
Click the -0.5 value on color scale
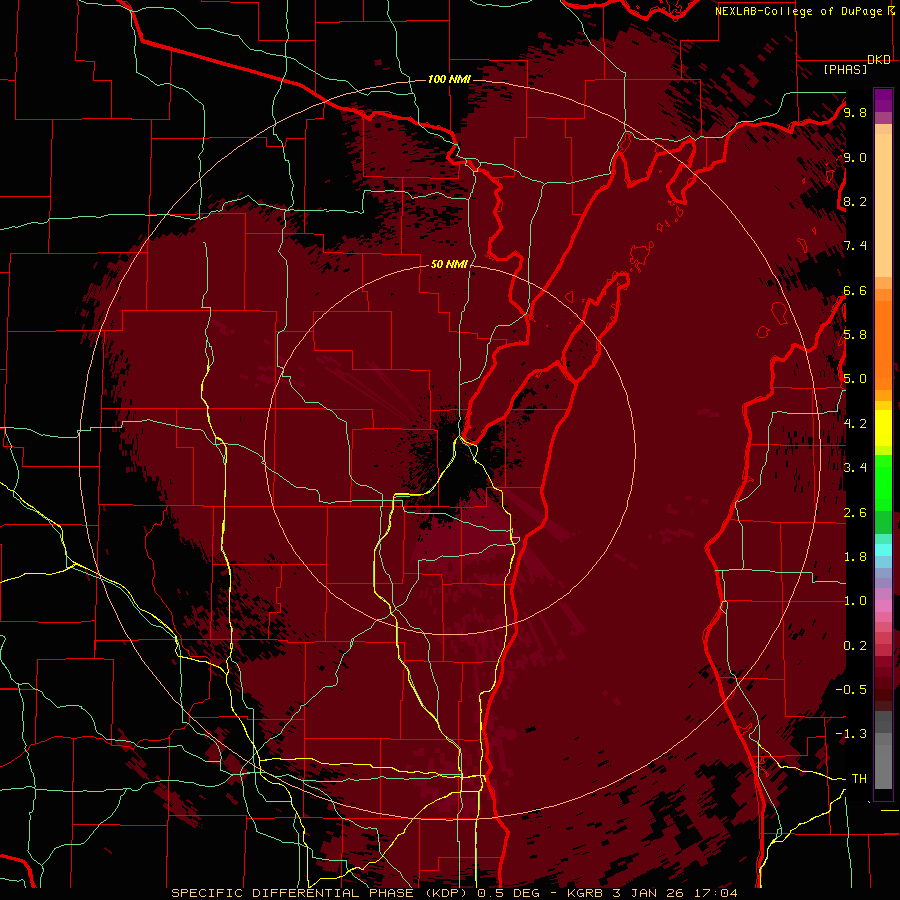pos(851,690)
